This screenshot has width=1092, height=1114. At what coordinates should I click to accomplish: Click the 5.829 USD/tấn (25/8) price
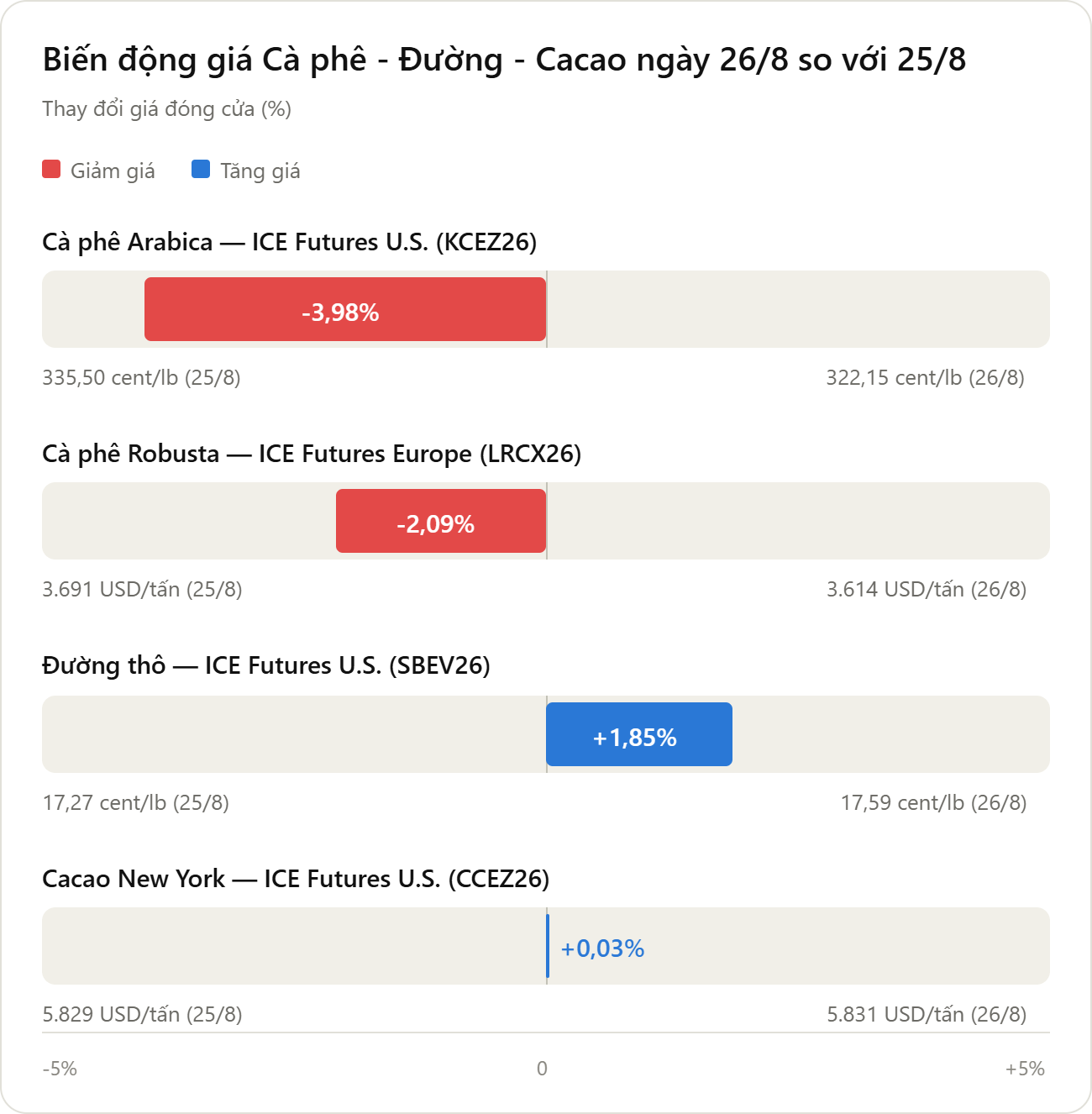pos(143,1015)
